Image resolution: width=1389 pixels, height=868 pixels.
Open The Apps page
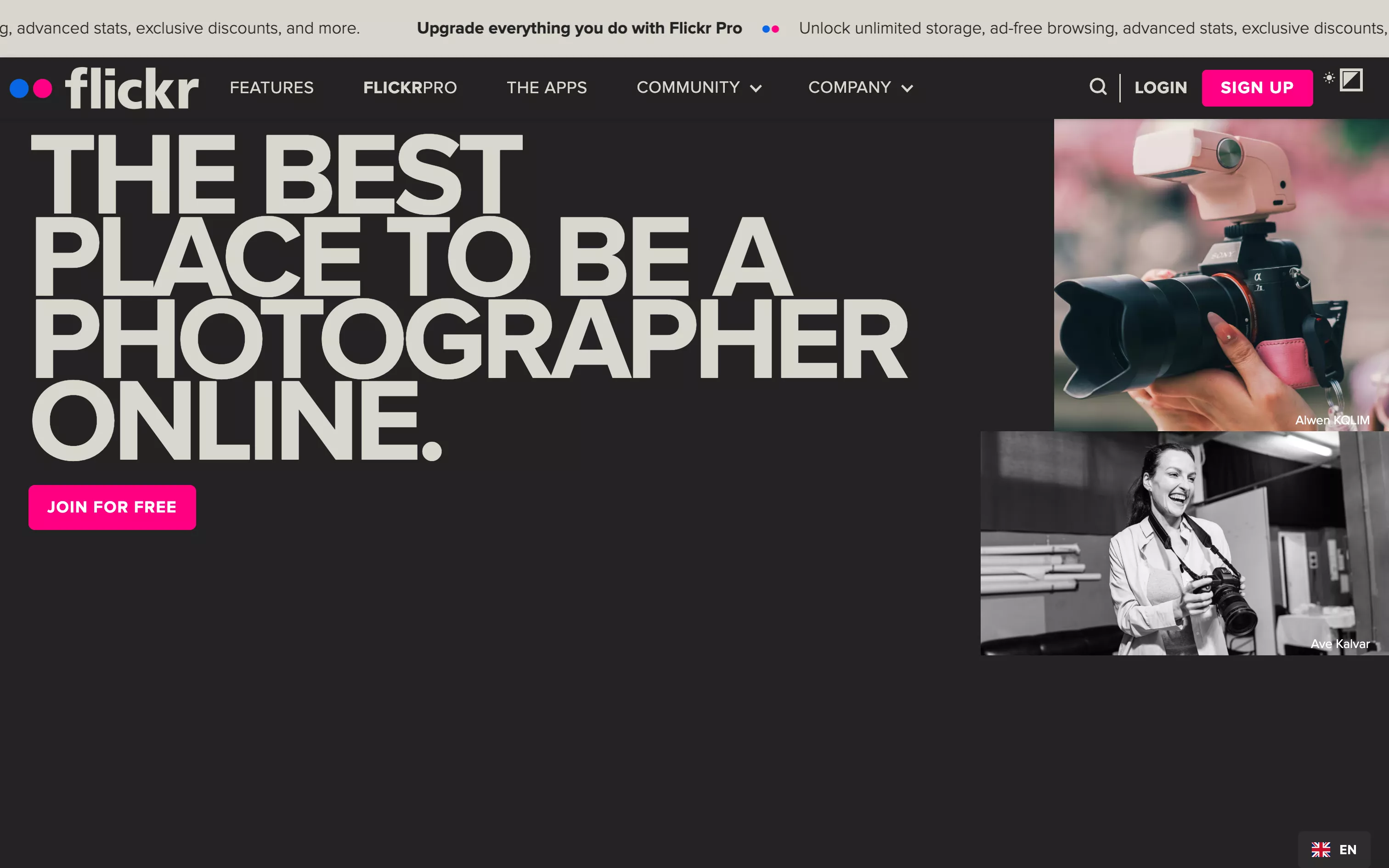pyautogui.click(x=547, y=87)
